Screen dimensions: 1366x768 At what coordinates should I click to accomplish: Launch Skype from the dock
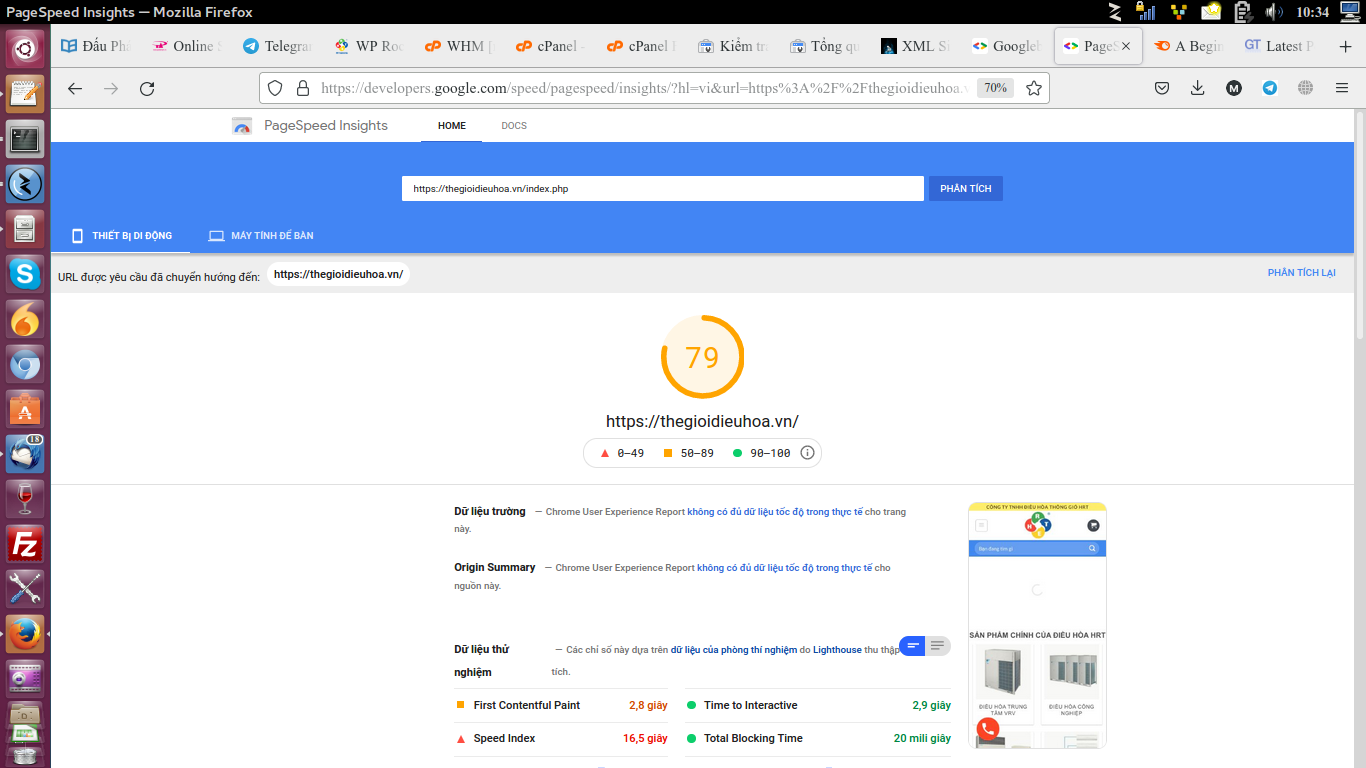25,273
